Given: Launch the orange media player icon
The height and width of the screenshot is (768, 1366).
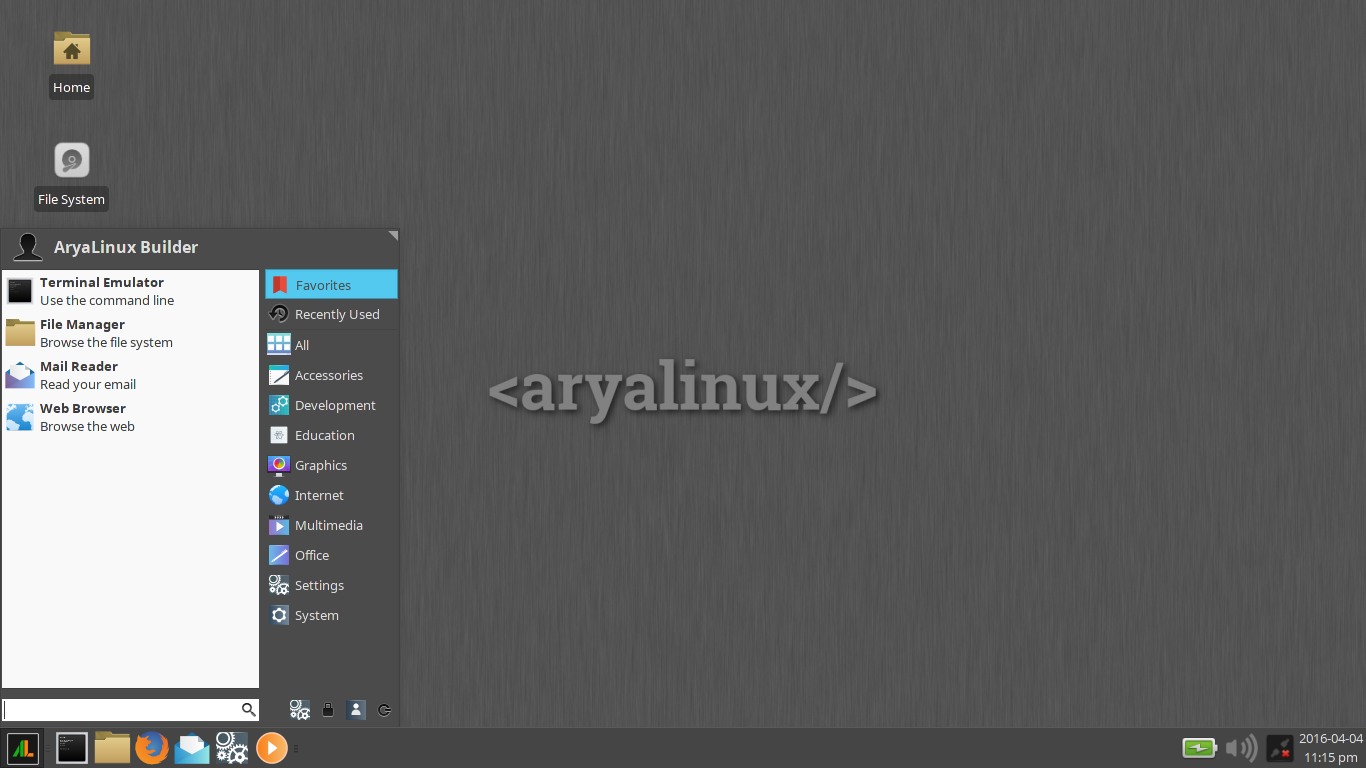Looking at the screenshot, I should click(x=272, y=748).
